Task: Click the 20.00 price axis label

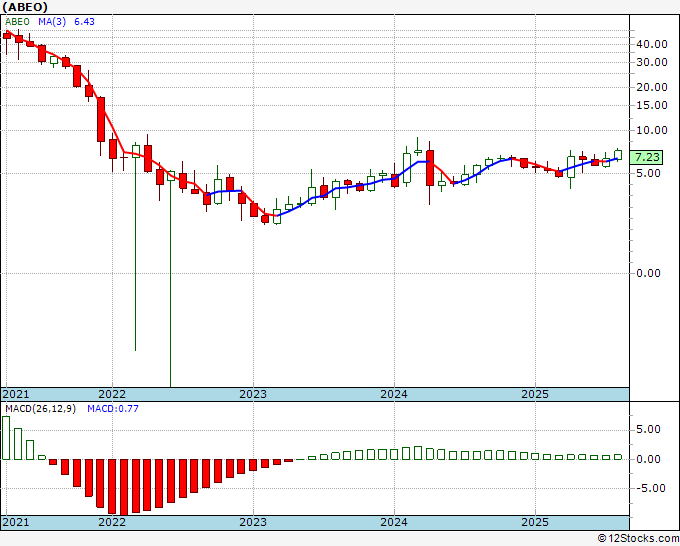Action: [651, 87]
